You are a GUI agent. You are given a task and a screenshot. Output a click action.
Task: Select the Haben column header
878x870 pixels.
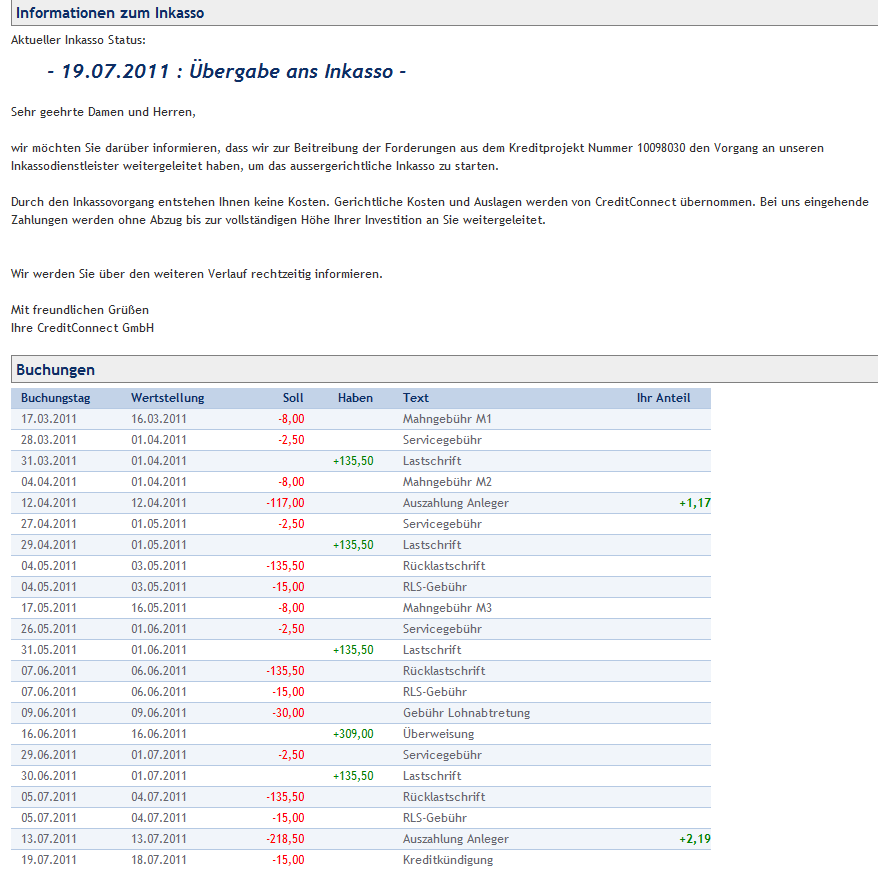(355, 398)
